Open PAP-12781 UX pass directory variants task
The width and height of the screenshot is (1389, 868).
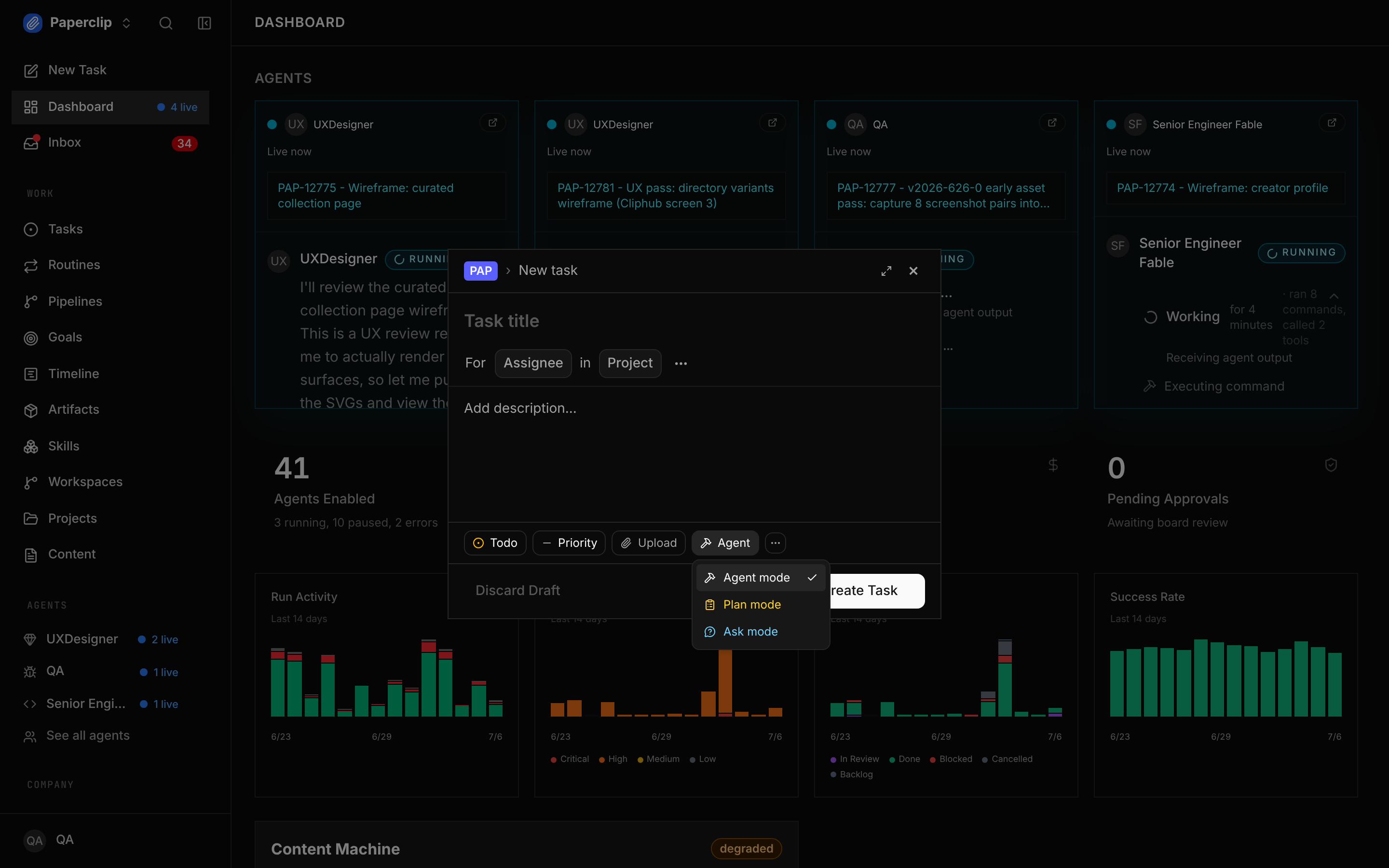666,196
